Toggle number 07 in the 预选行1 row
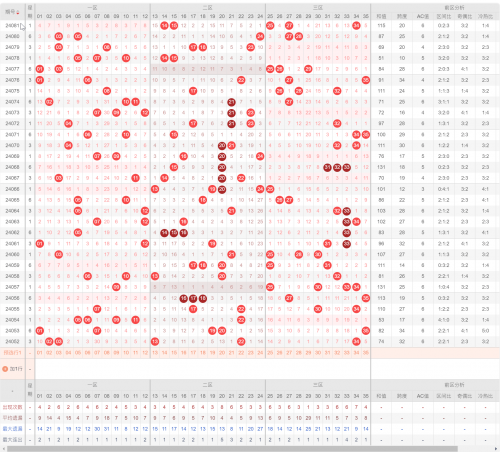The height and width of the screenshot is (452, 500). (x=97, y=353)
